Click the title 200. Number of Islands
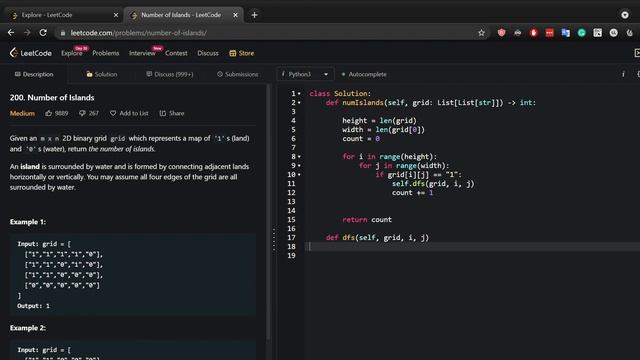This screenshot has width=640, height=360. pos(52,98)
